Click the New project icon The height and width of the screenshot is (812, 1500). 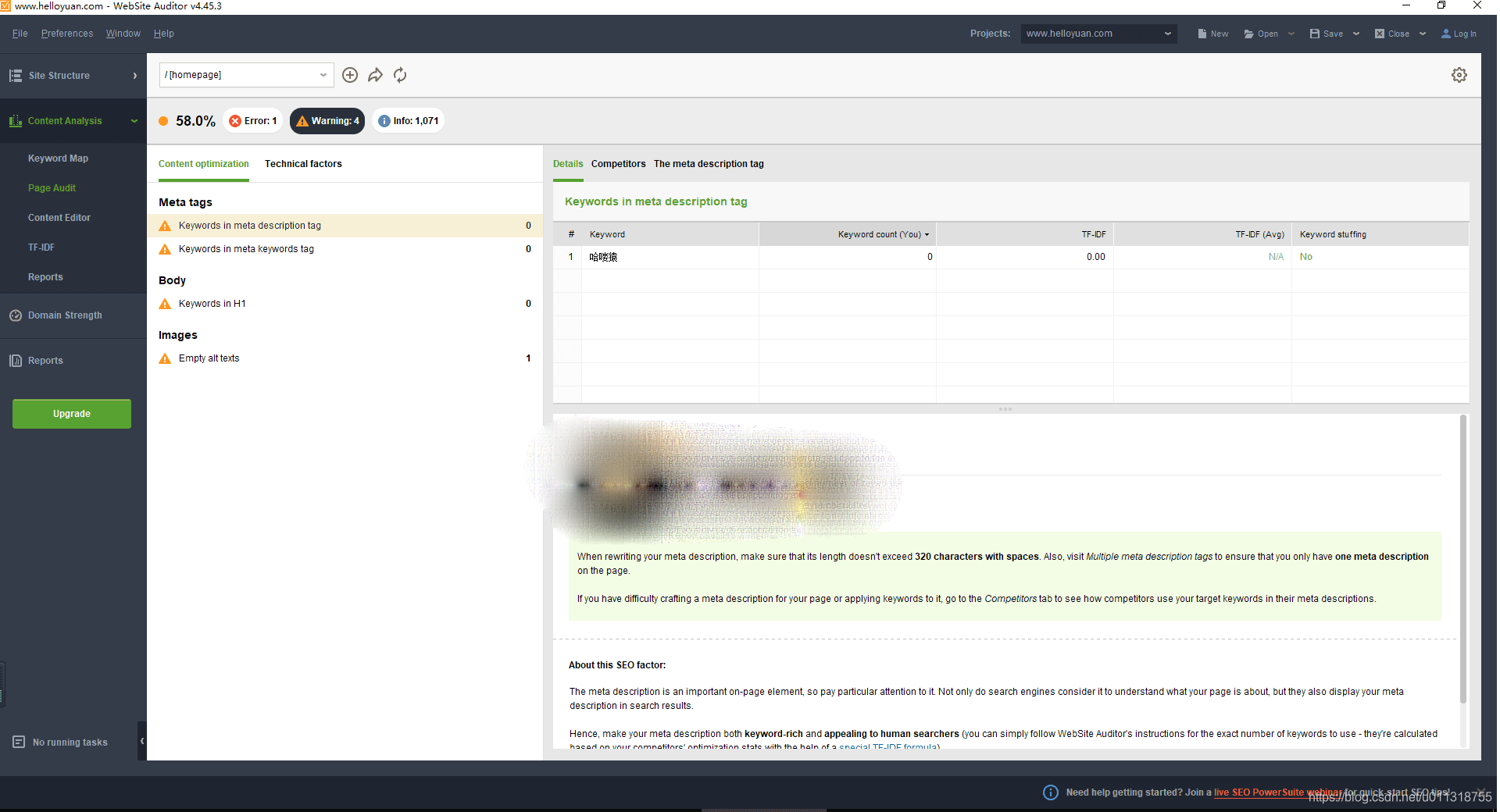(x=1202, y=34)
